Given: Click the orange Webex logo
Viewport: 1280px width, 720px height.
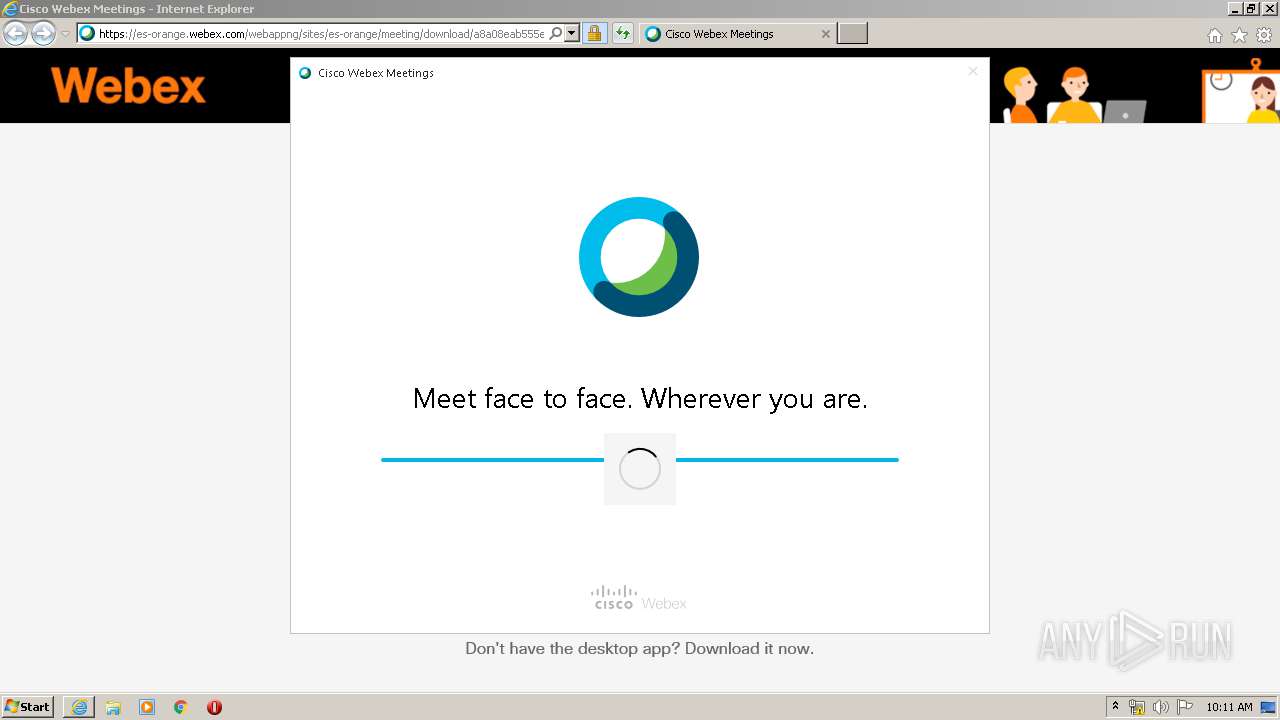Looking at the screenshot, I should [x=128, y=86].
